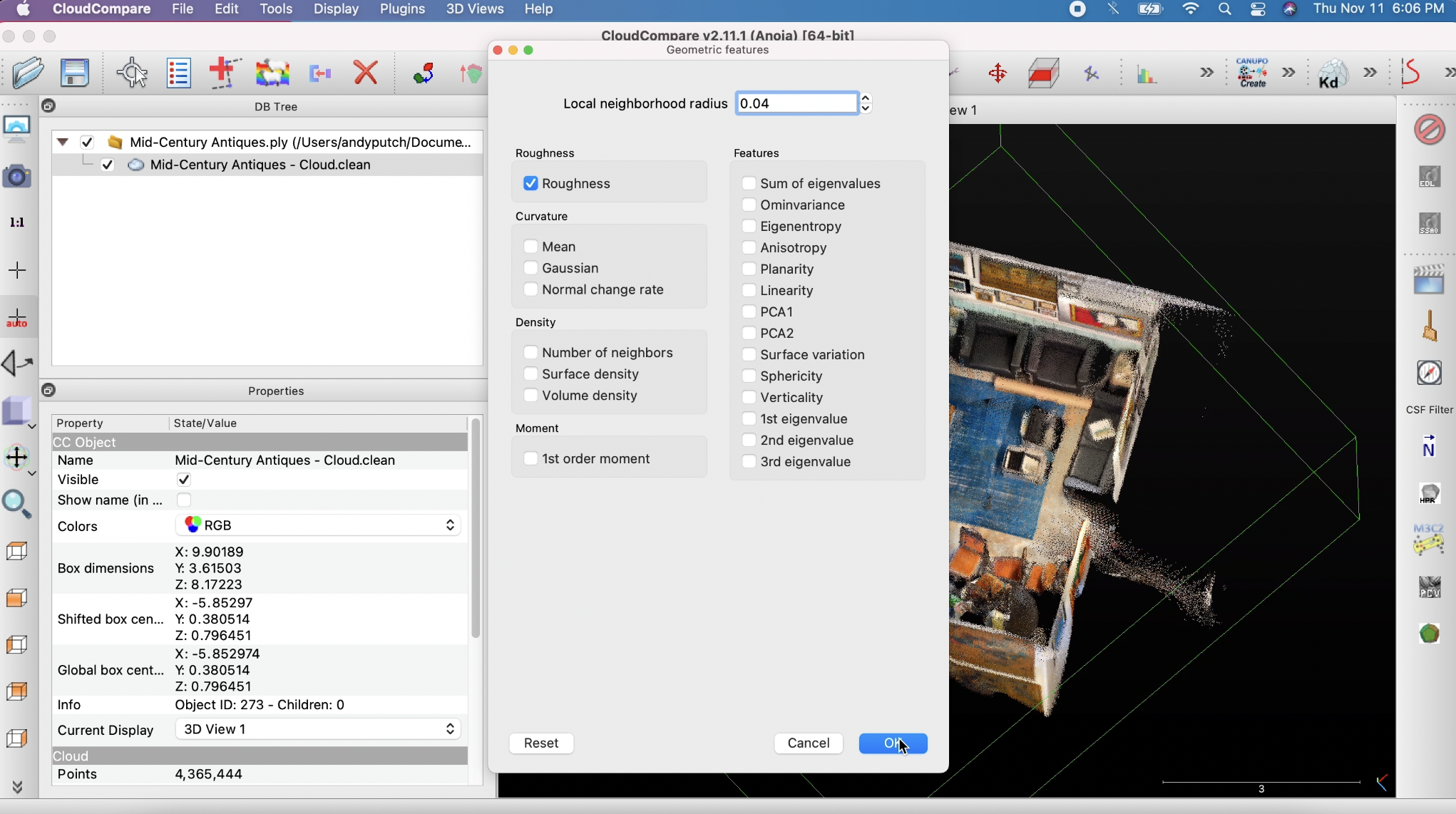Image resolution: width=1456 pixels, height=814 pixels.
Task: Click the Kd tree icon
Action: coord(1332,73)
